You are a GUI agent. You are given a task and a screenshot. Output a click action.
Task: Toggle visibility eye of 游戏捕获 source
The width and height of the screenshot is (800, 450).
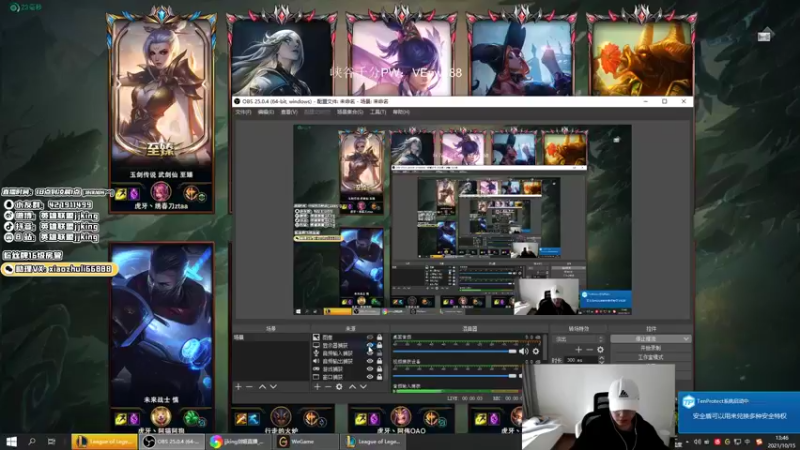click(x=370, y=369)
